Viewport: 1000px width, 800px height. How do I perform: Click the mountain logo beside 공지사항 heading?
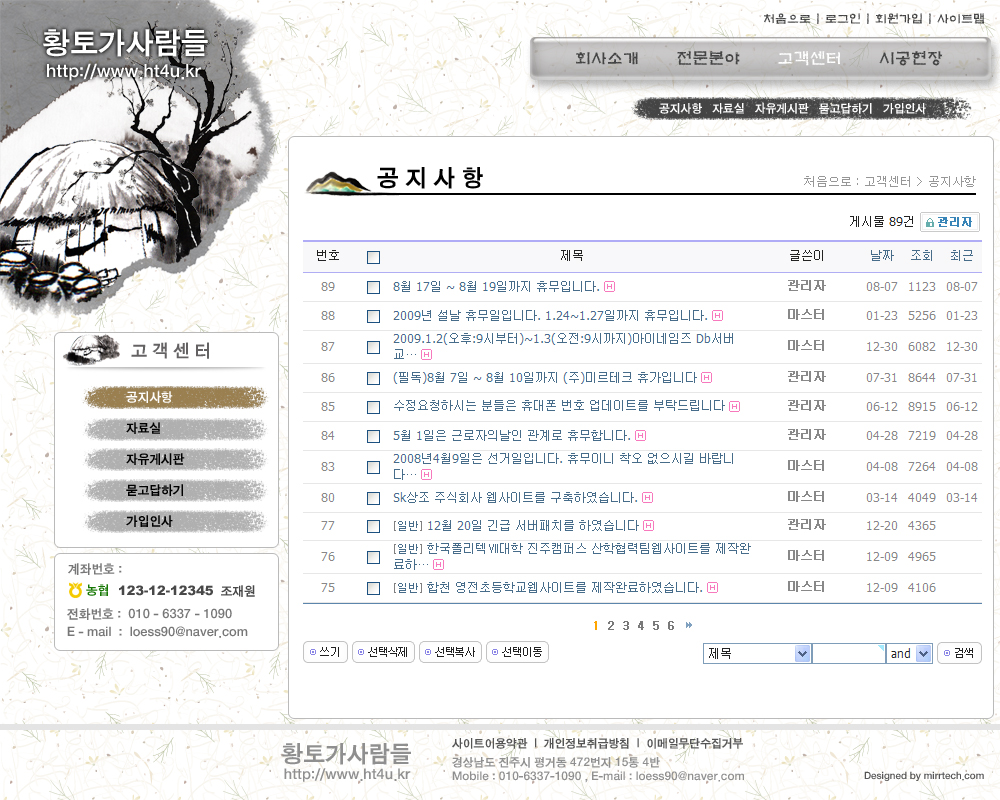[x=338, y=182]
